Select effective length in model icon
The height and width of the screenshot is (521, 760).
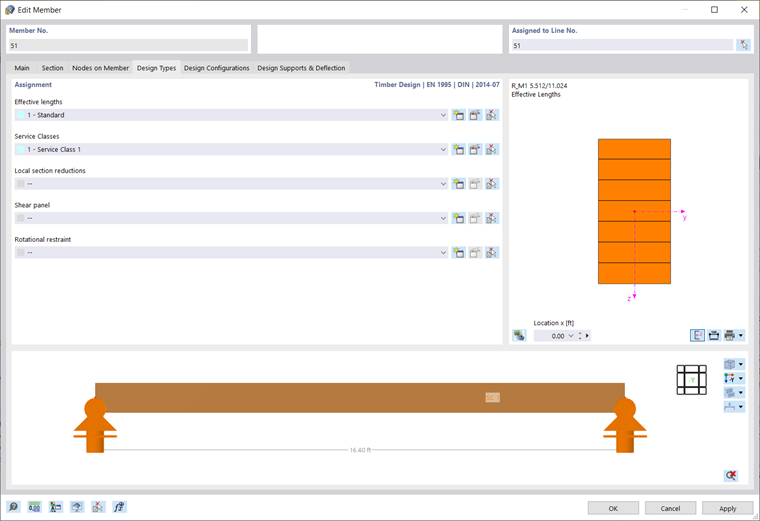point(492,115)
